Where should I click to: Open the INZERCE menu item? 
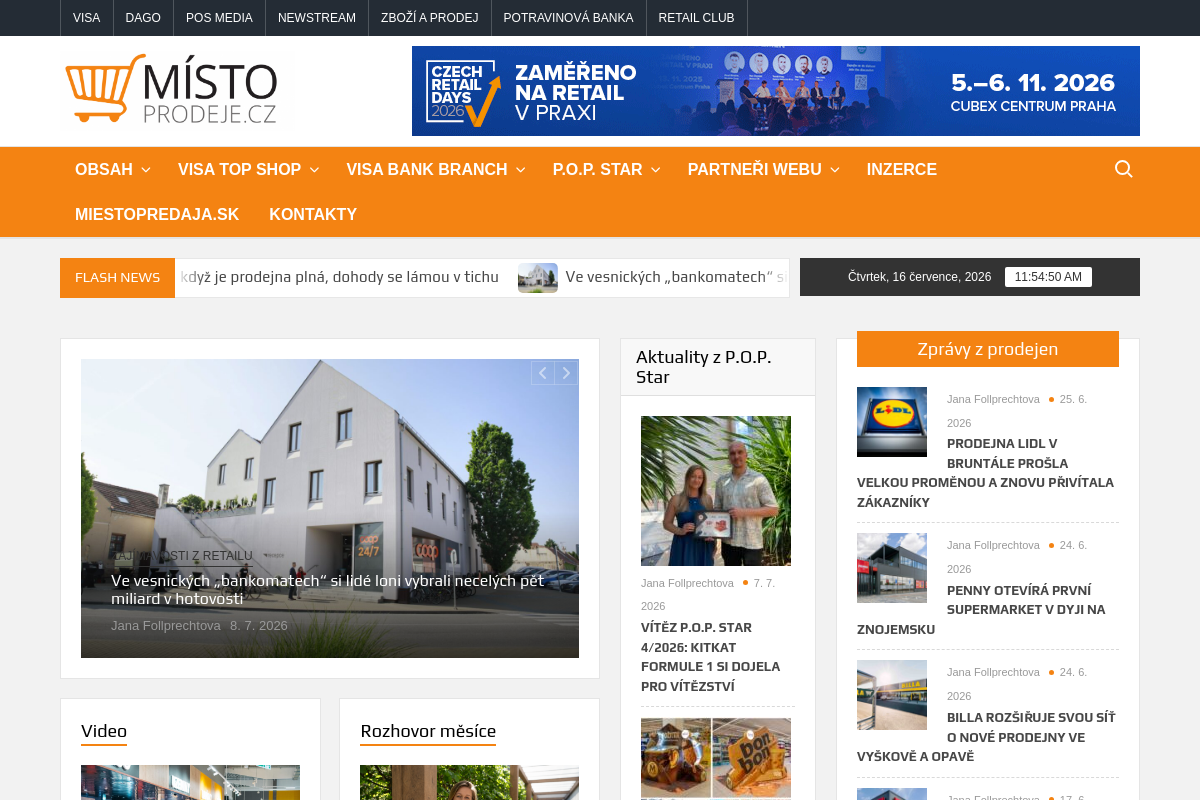(x=902, y=170)
